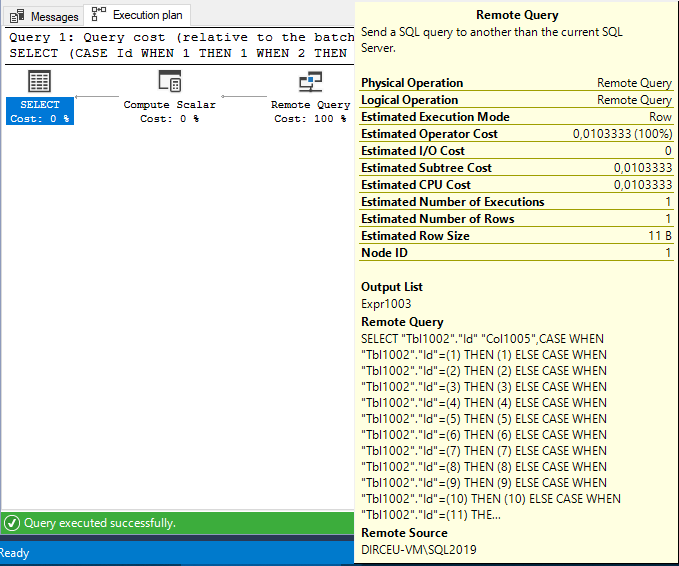This screenshot has width=679, height=566.
Task: Click the Remote Source heading
Action: coord(404,533)
